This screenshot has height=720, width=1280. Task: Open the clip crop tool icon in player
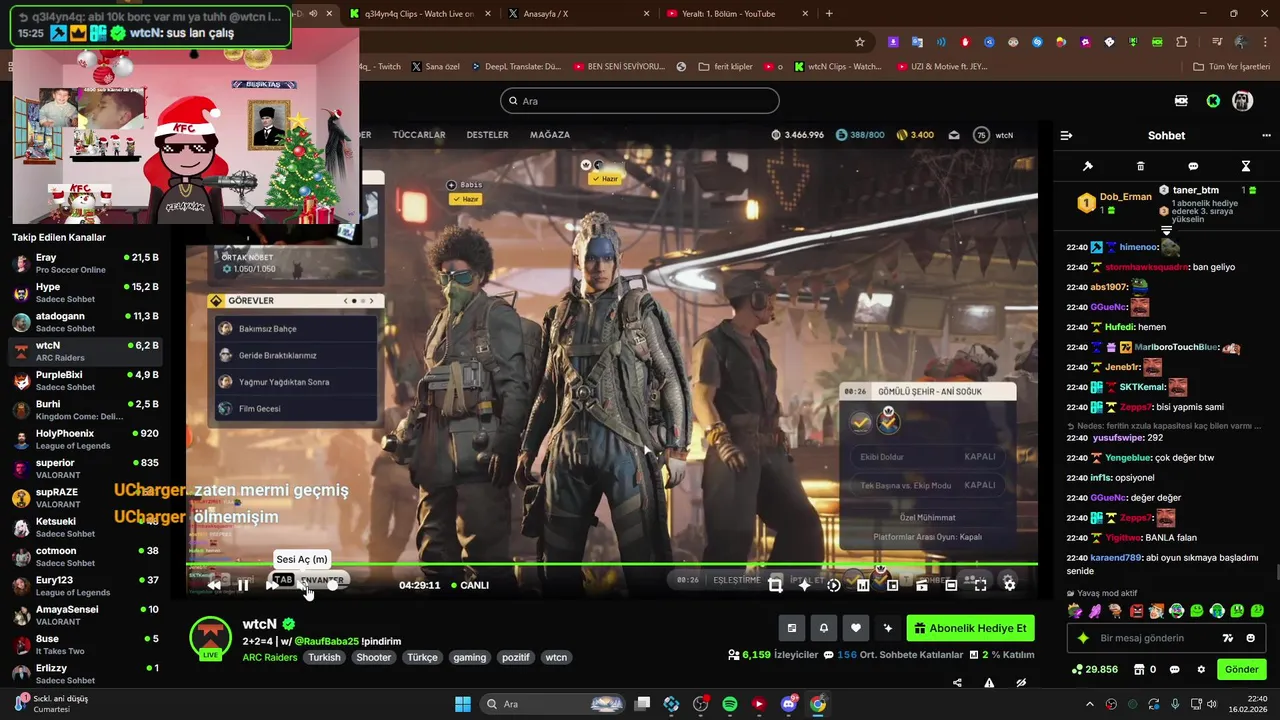pos(775,585)
